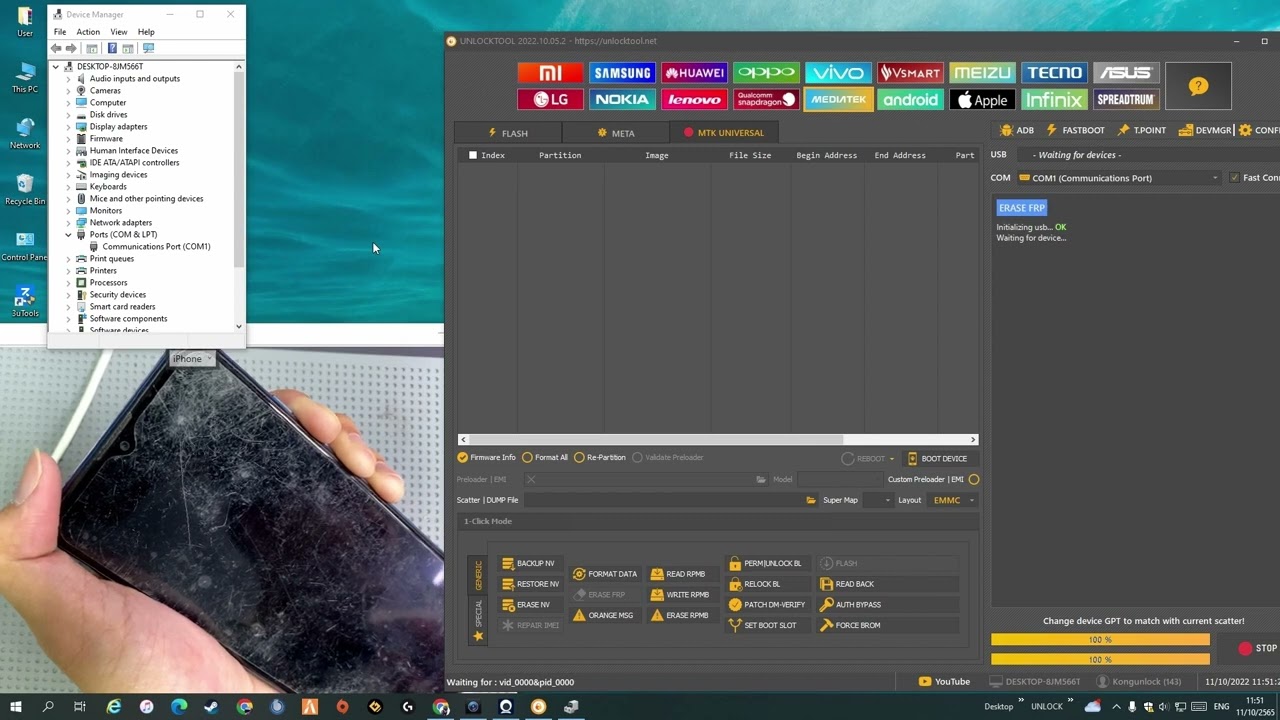This screenshot has width=1280, height=720.
Task: Open Device Manager View menu
Action: coord(118,32)
